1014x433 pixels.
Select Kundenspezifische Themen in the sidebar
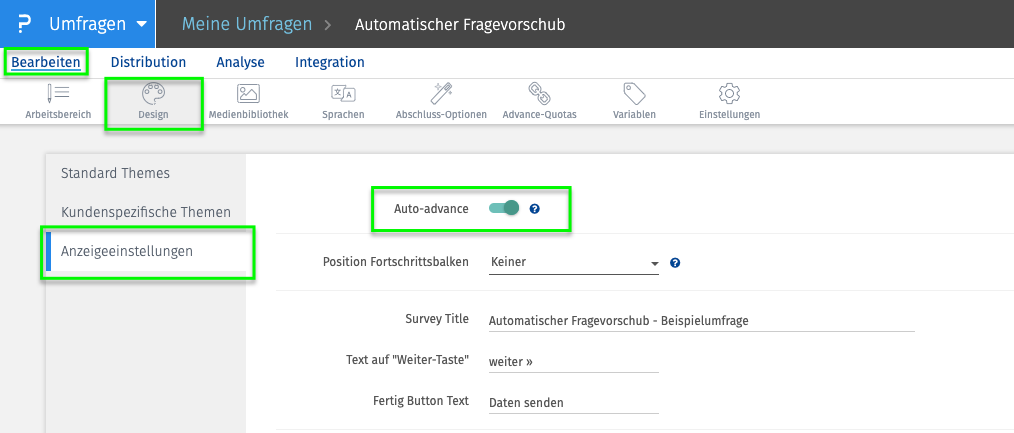(x=146, y=212)
